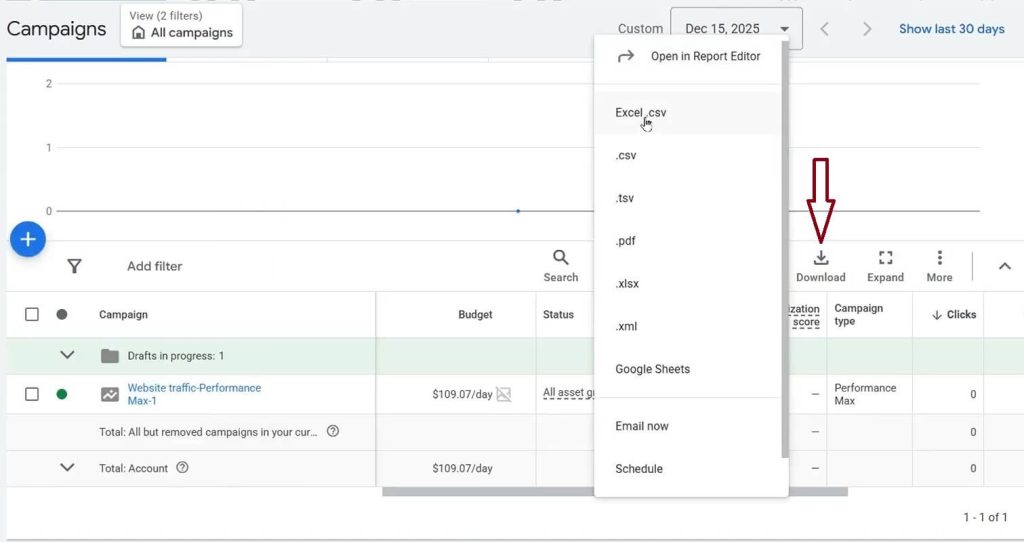1024x542 pixels.
Task: Click budget shared icon next to $109.07/day
Action: click(x=504, y=394)
